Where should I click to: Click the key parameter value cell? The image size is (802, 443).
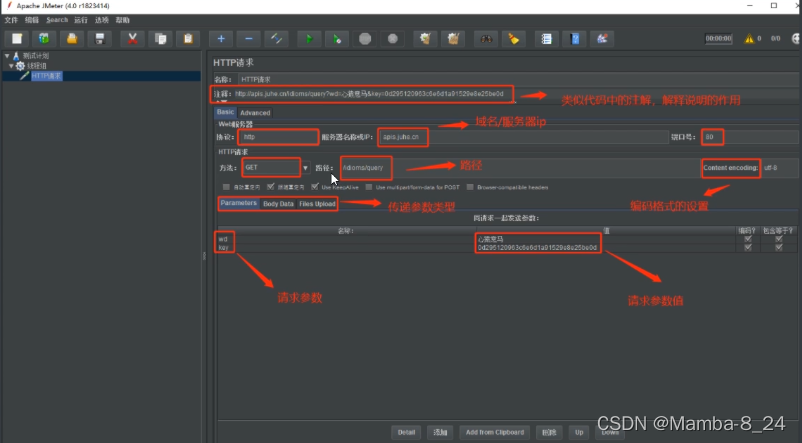tap(606, 248)
